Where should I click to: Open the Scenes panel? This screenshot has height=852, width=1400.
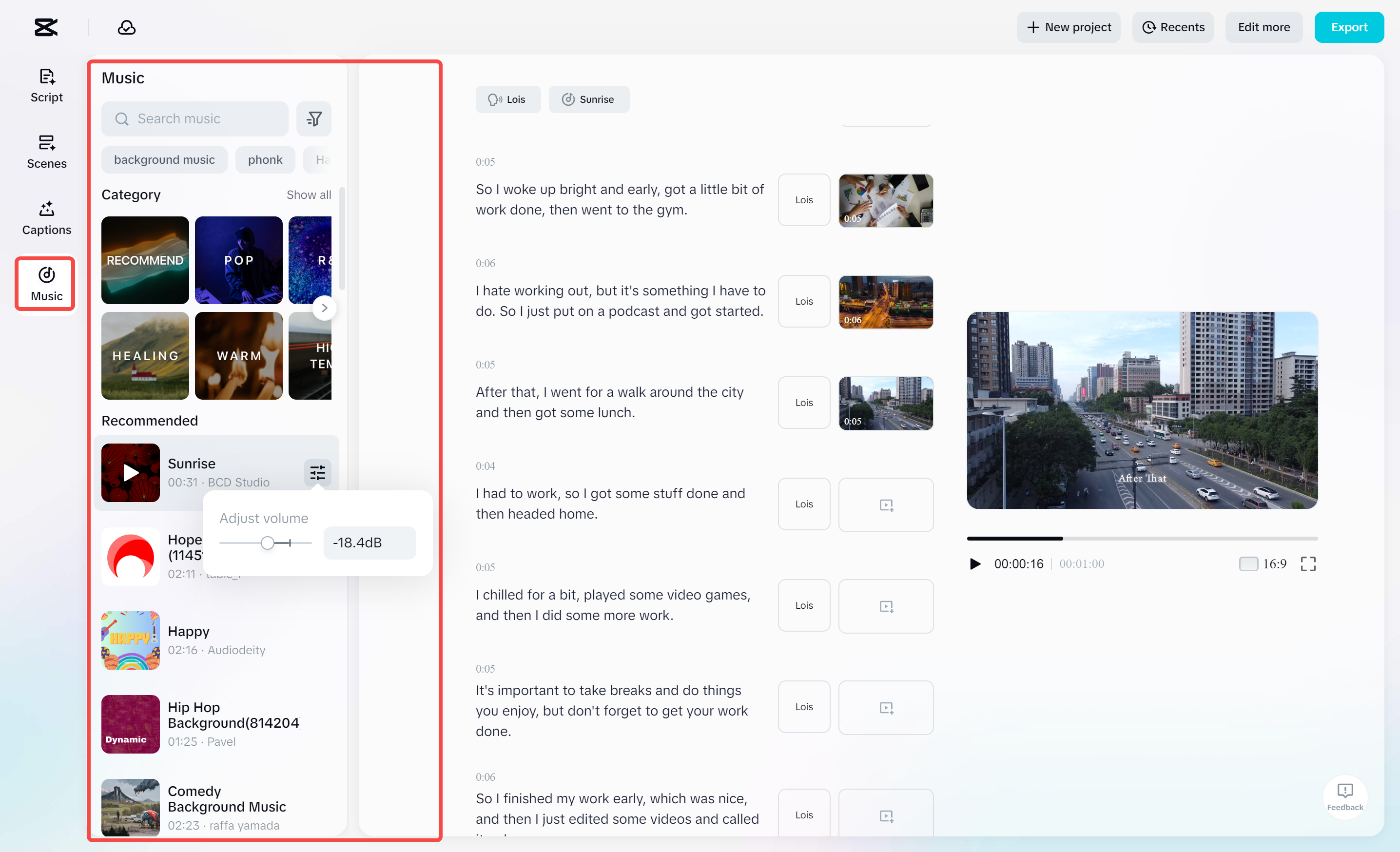(46, 152)
